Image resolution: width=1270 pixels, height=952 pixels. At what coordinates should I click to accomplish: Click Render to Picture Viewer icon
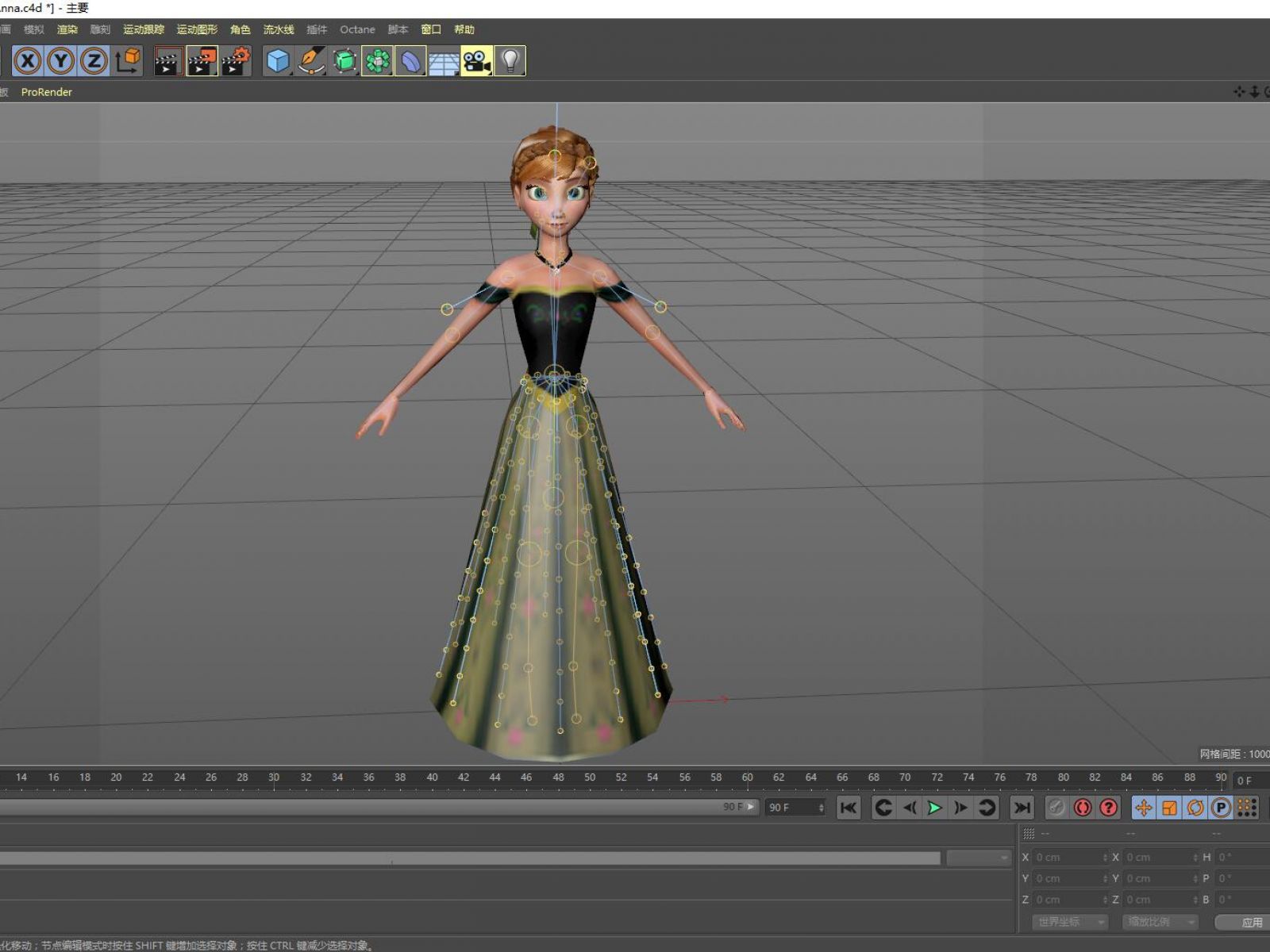(202, 61)
